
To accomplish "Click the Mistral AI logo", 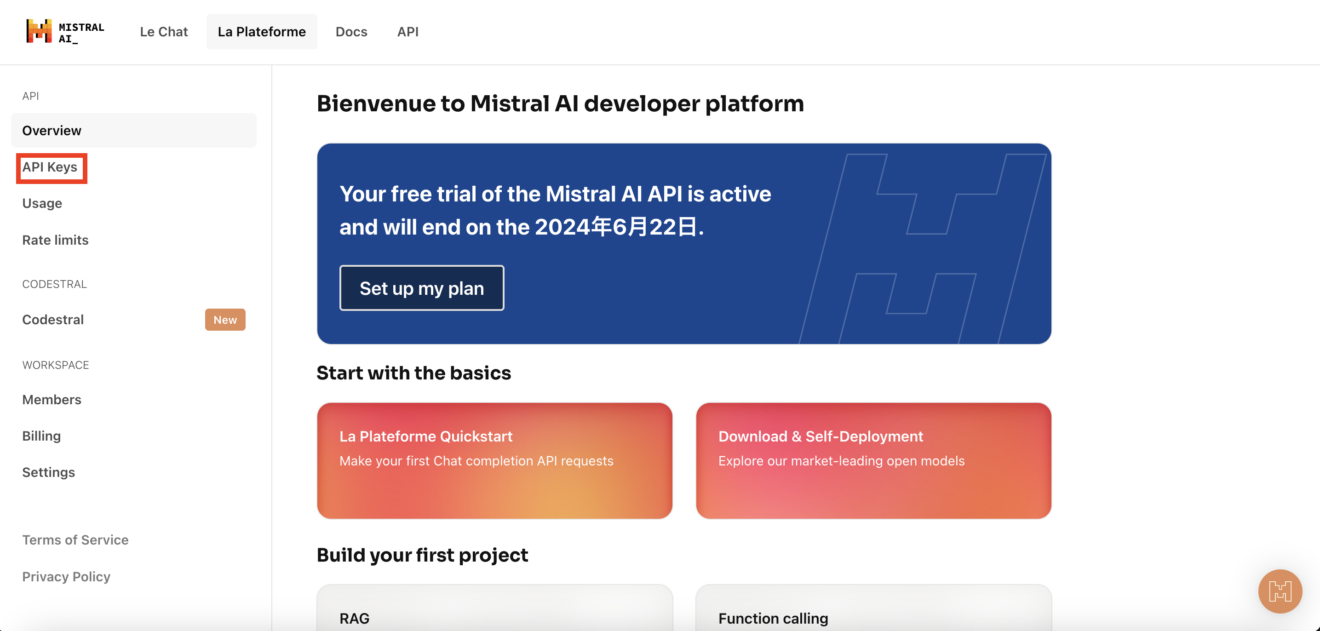I will point(65,31).
